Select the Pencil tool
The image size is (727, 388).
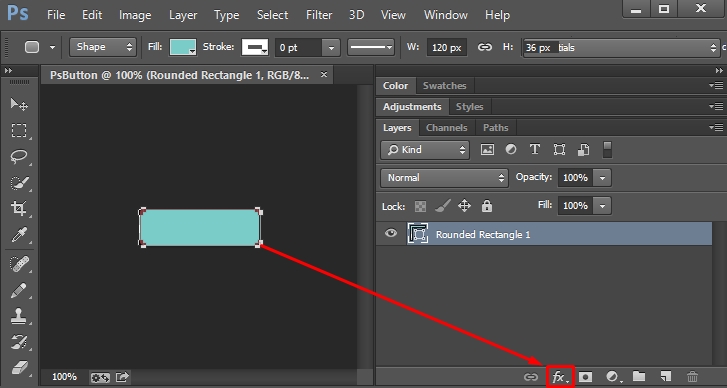19,291
